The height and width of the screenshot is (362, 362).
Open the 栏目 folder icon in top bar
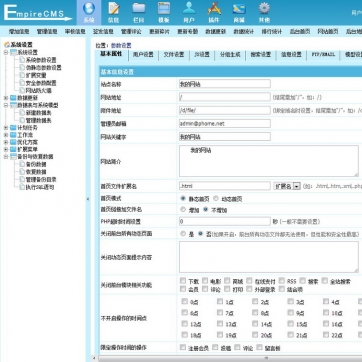(139, 8)
